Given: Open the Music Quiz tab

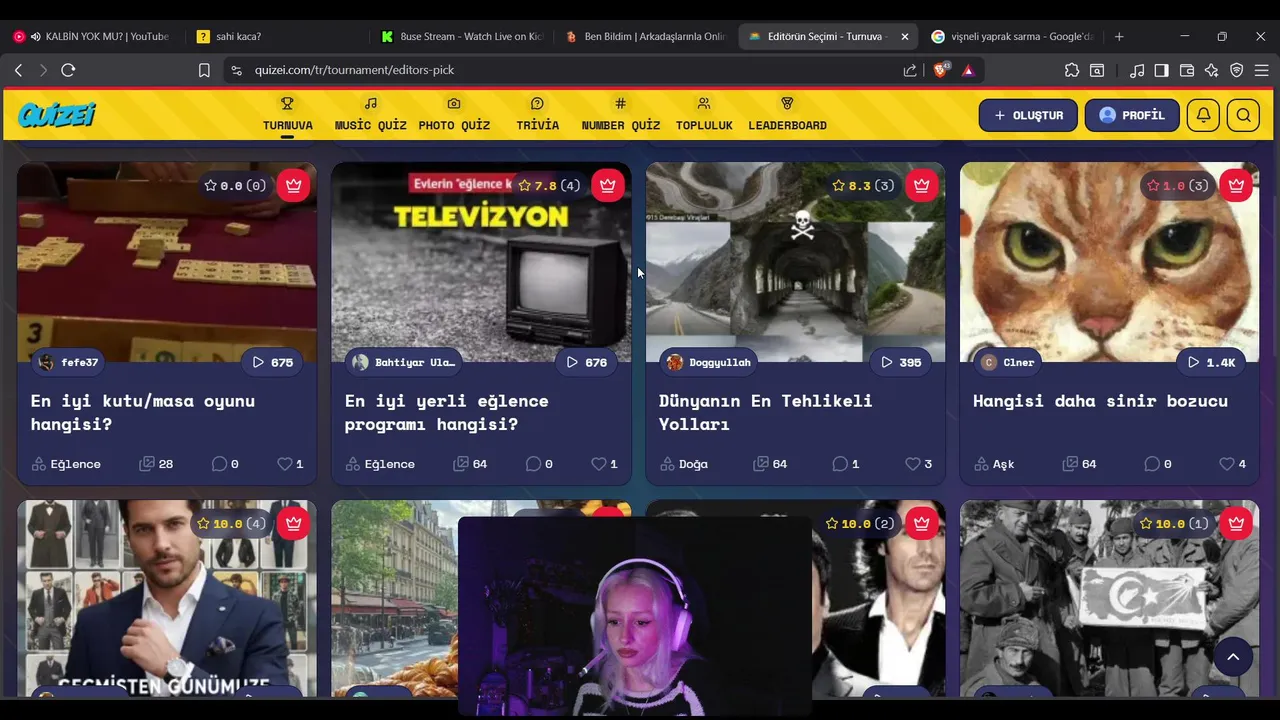Looking at the screenshot, I should coord(370,115).
